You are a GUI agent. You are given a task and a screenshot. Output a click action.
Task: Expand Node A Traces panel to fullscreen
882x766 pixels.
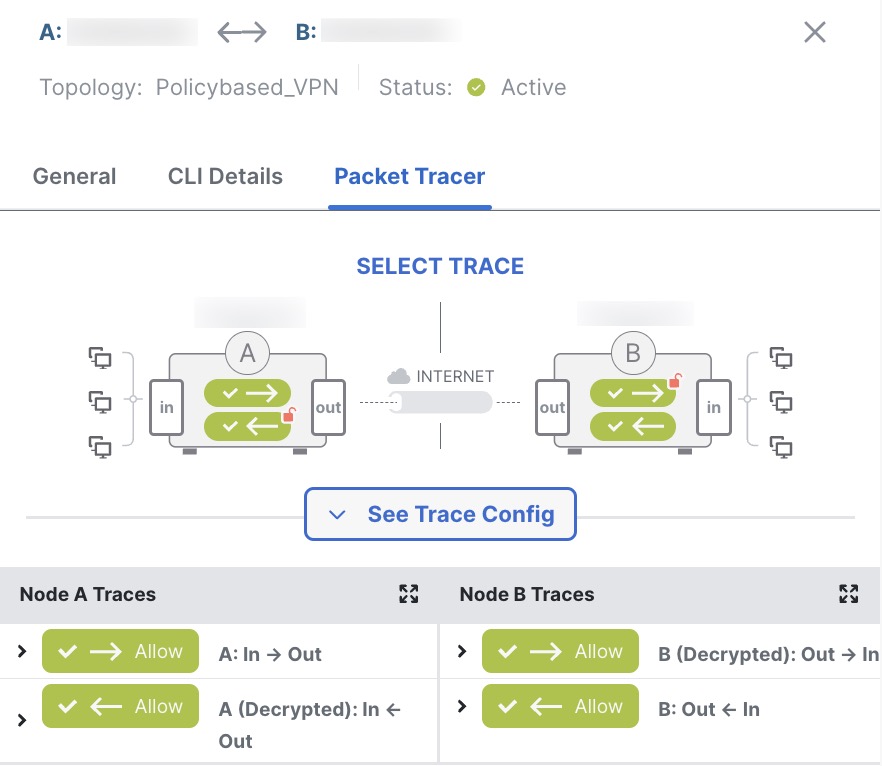click(x=408, y=594)
